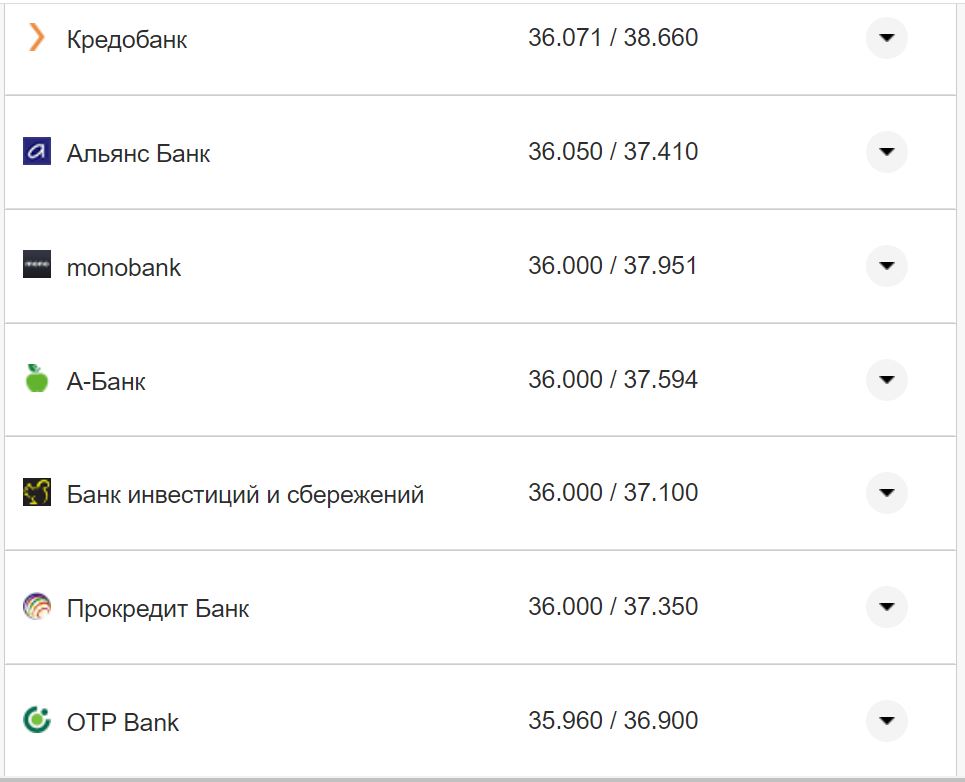Open the Кредобанк bank name link

pos(127,40)
